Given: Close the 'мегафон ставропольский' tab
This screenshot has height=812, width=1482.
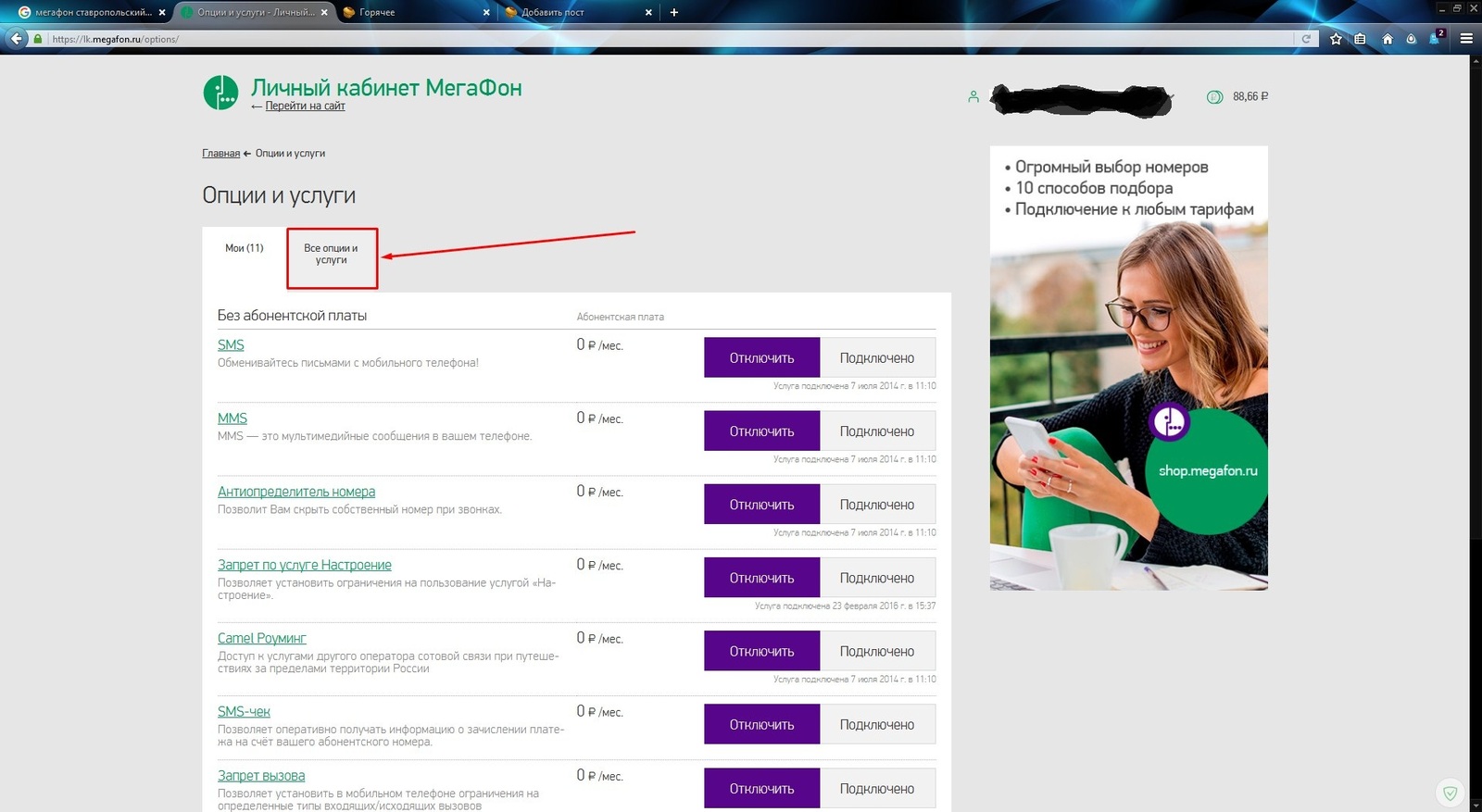Looking at the screenshot, I should 162,13.
